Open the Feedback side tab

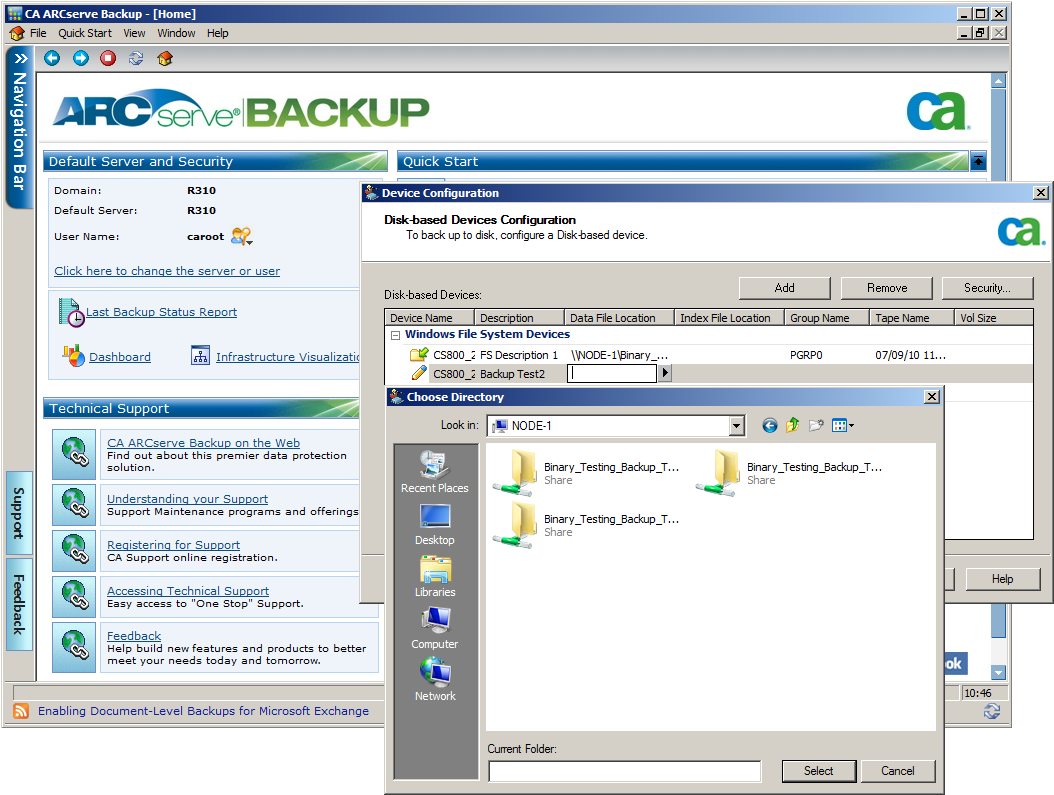[19, 604]
